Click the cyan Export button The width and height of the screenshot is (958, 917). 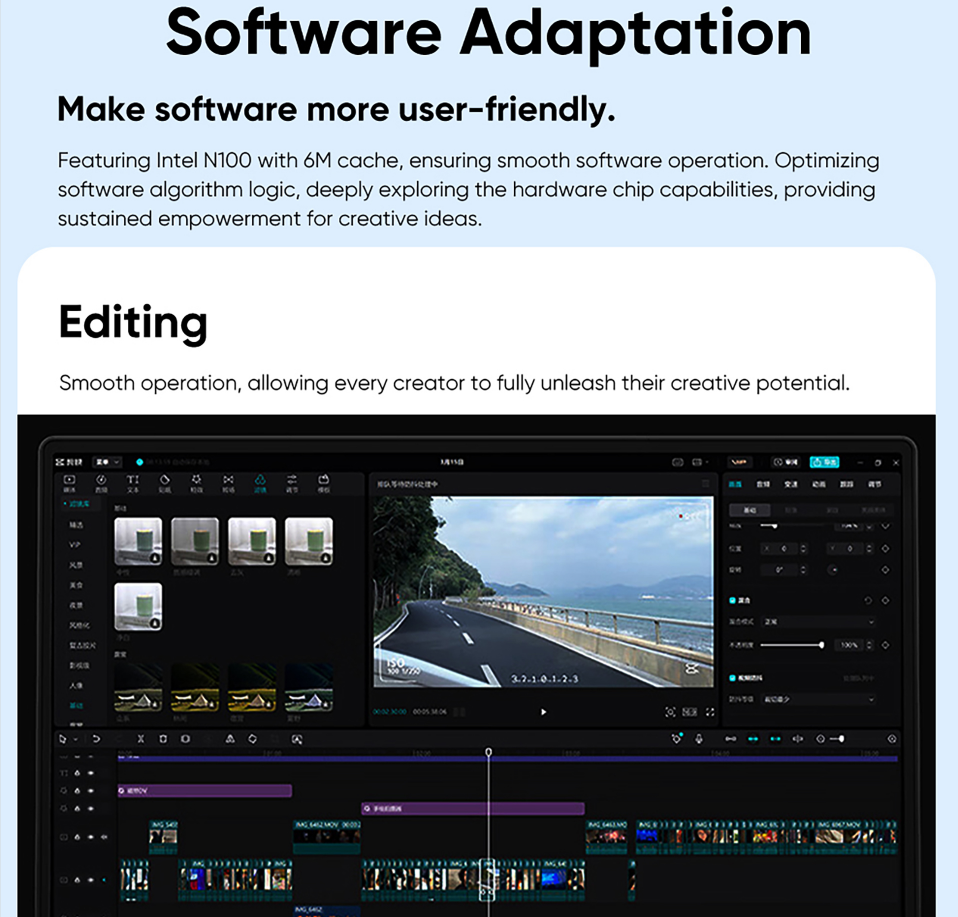click(x=825, y=462)
